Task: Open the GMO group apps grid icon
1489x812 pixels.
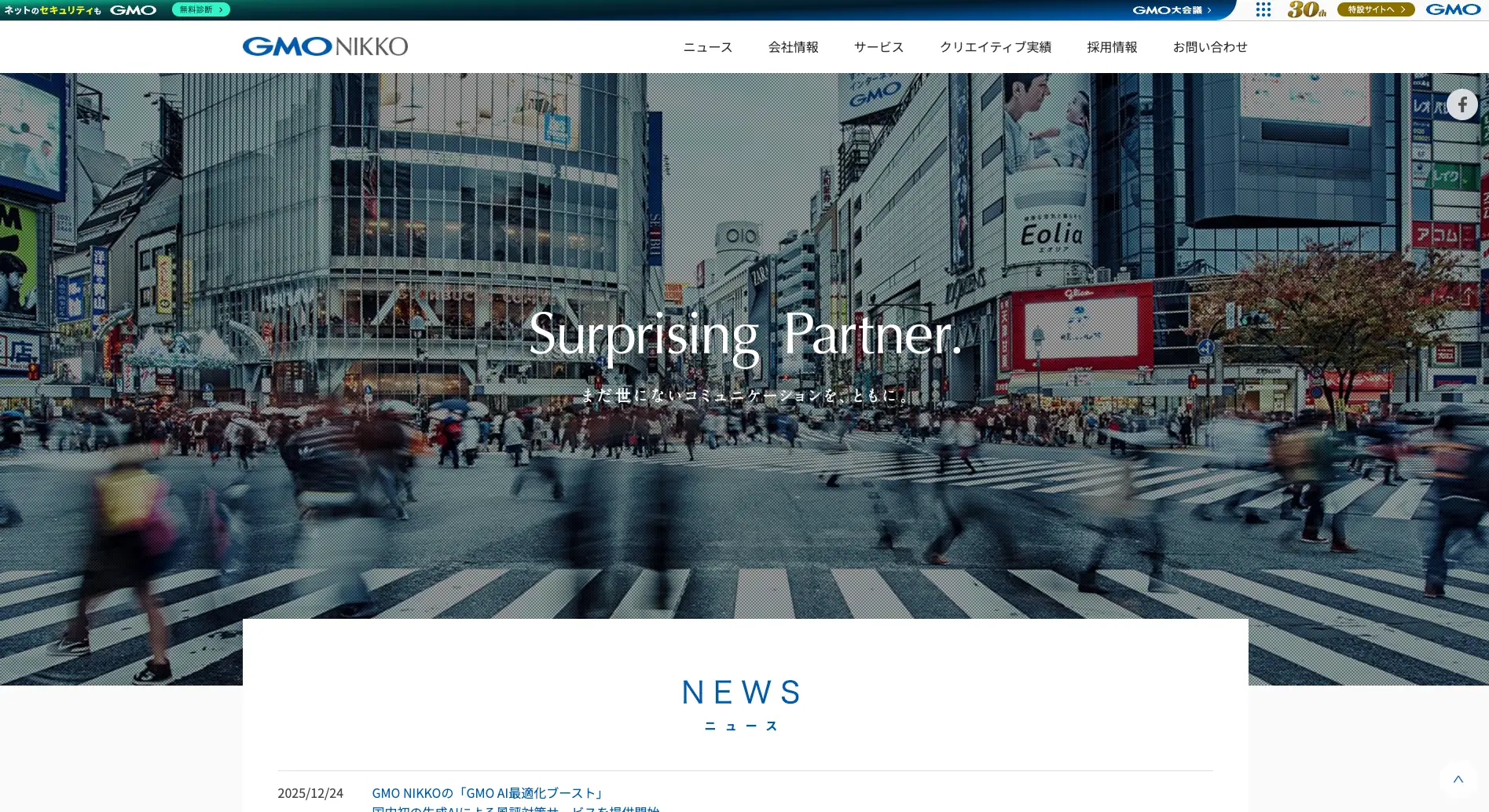Action: (x=1263, y=9)
